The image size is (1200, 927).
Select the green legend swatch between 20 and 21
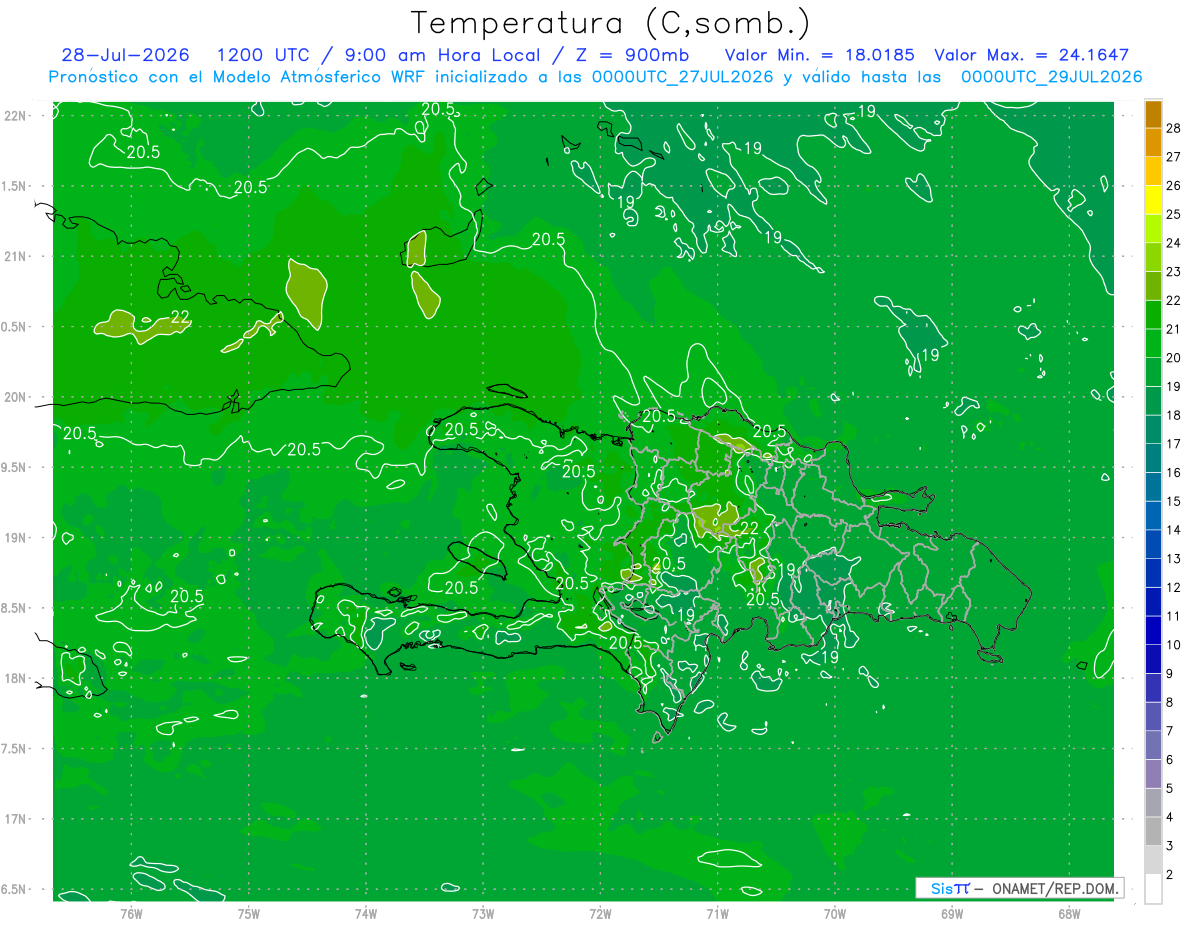pos(1153,344)
